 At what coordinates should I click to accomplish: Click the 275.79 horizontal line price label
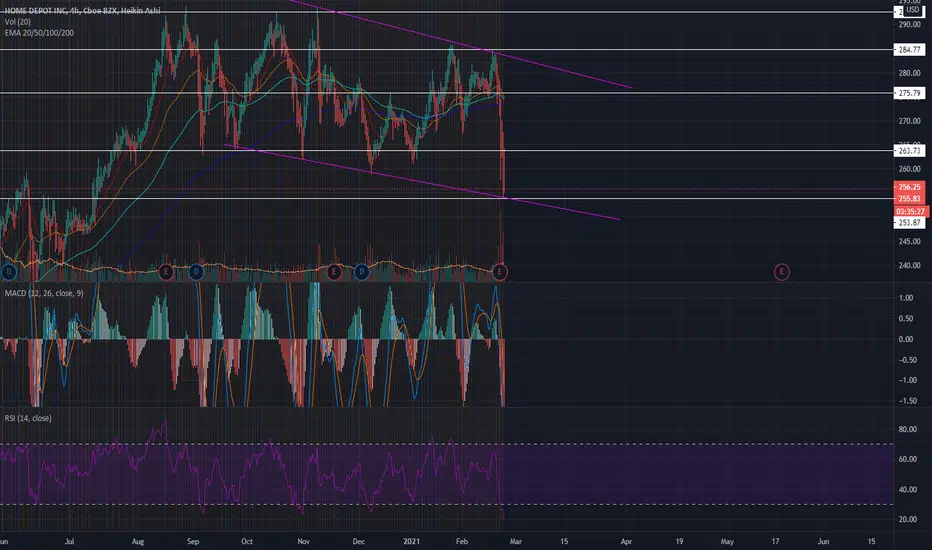pyautogui.click(x=909, y=93)
